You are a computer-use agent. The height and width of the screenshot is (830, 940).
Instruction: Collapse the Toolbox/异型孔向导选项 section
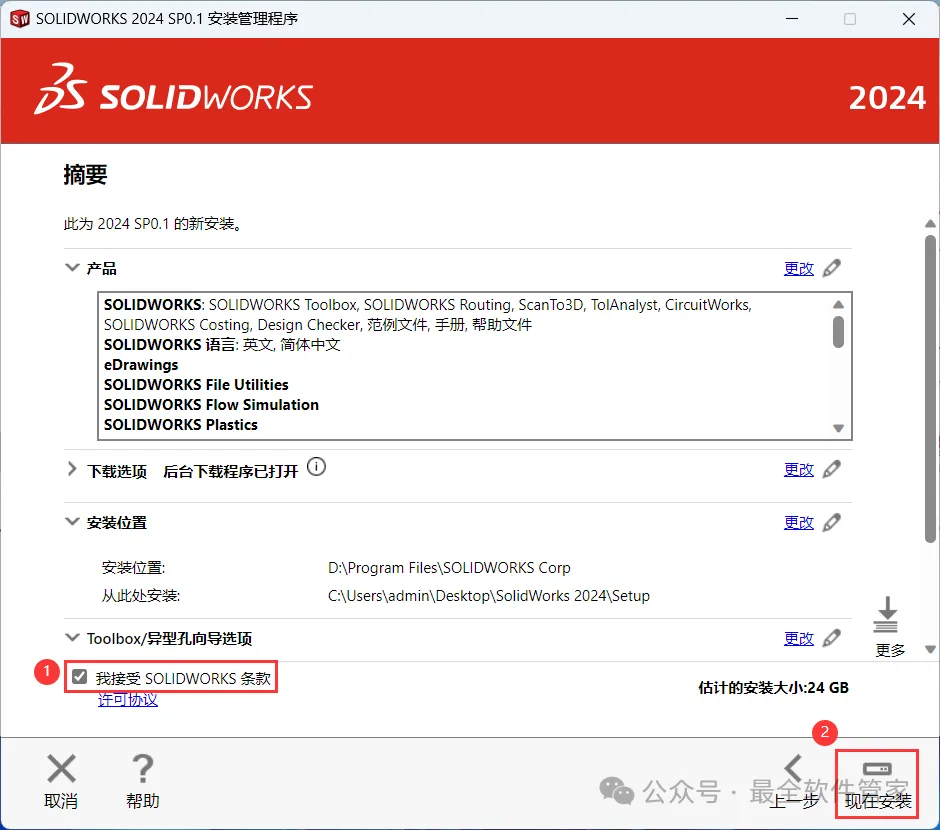(72, 637)
